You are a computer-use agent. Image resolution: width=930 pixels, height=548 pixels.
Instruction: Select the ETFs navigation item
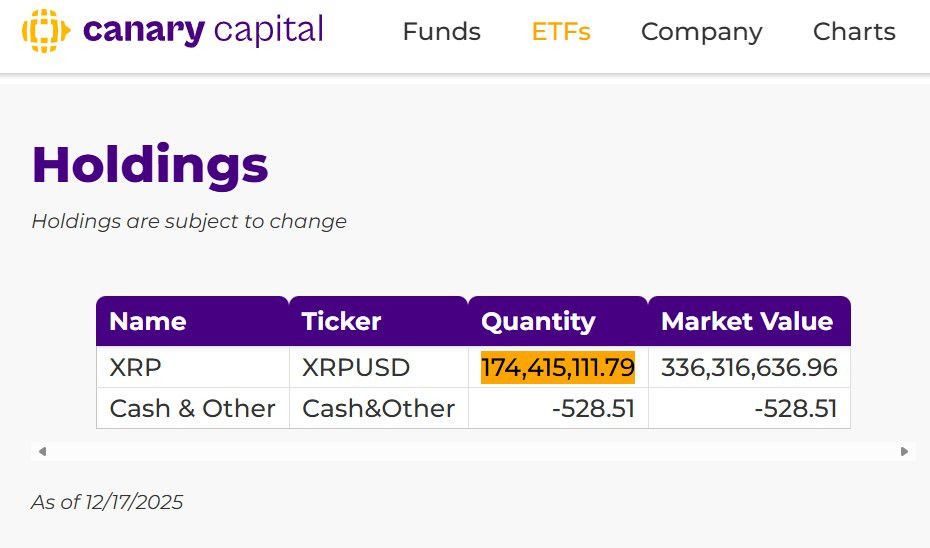click(561, 32)
